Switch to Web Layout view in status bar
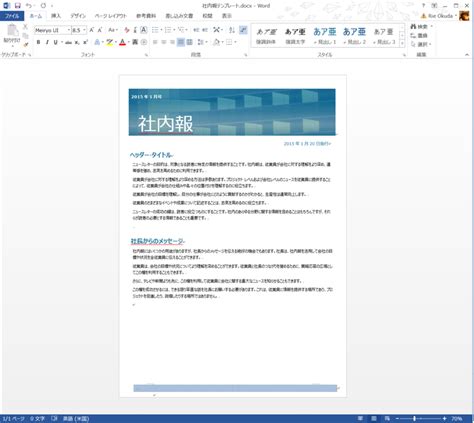The height and width of the screenshot is (423, 474). [387, 419]
